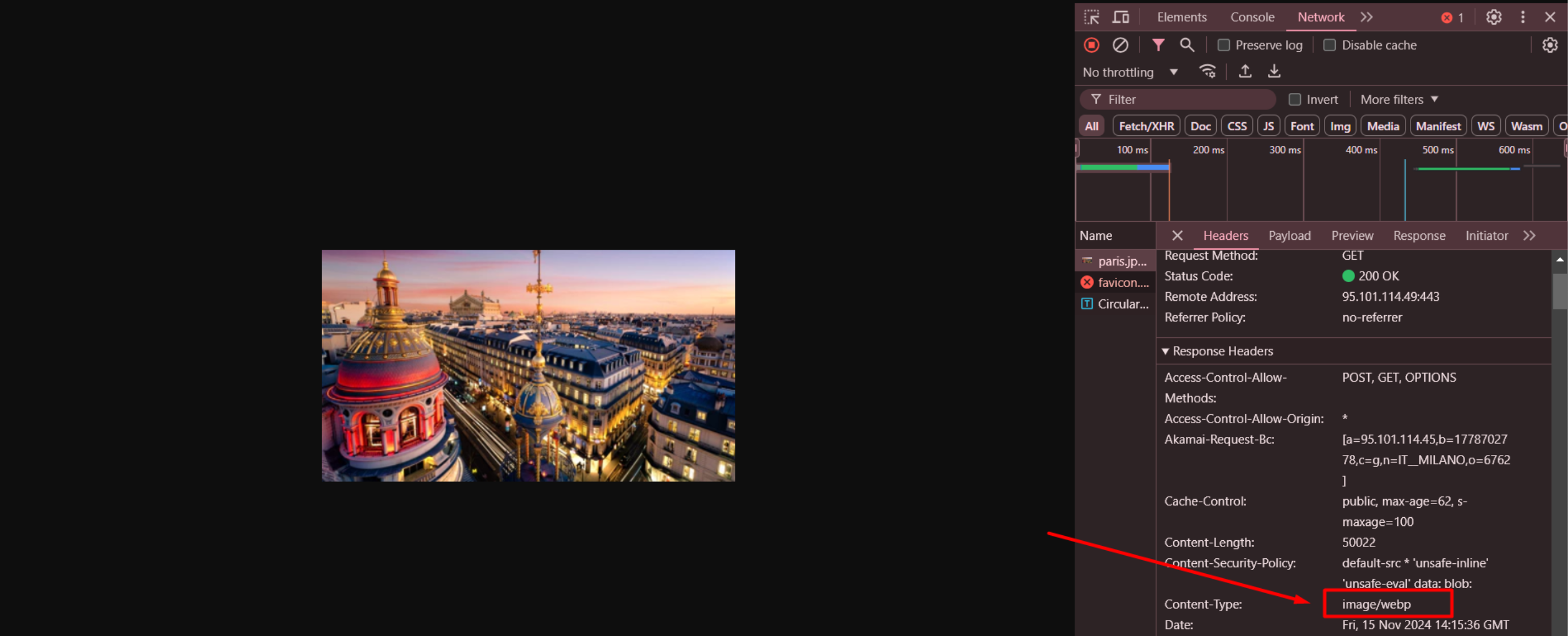Screen dimensions: 1568x636
Task: Open network conditions settings
Action: pos(1207,71)
